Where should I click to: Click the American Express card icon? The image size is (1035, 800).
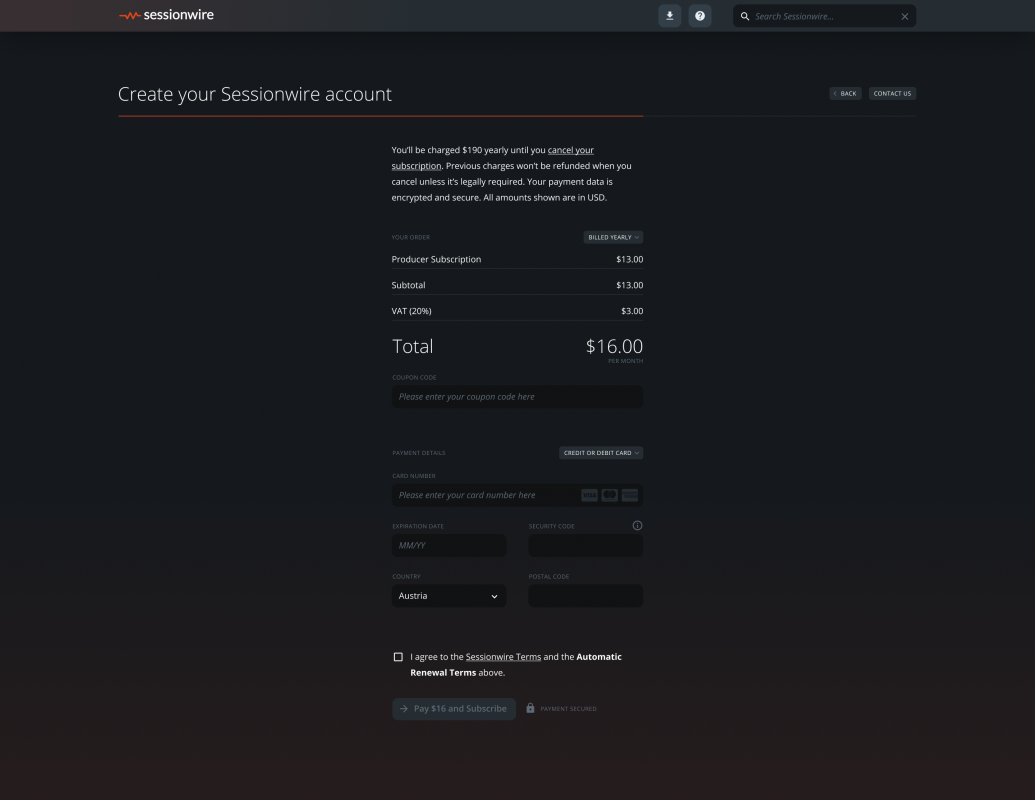630,495
